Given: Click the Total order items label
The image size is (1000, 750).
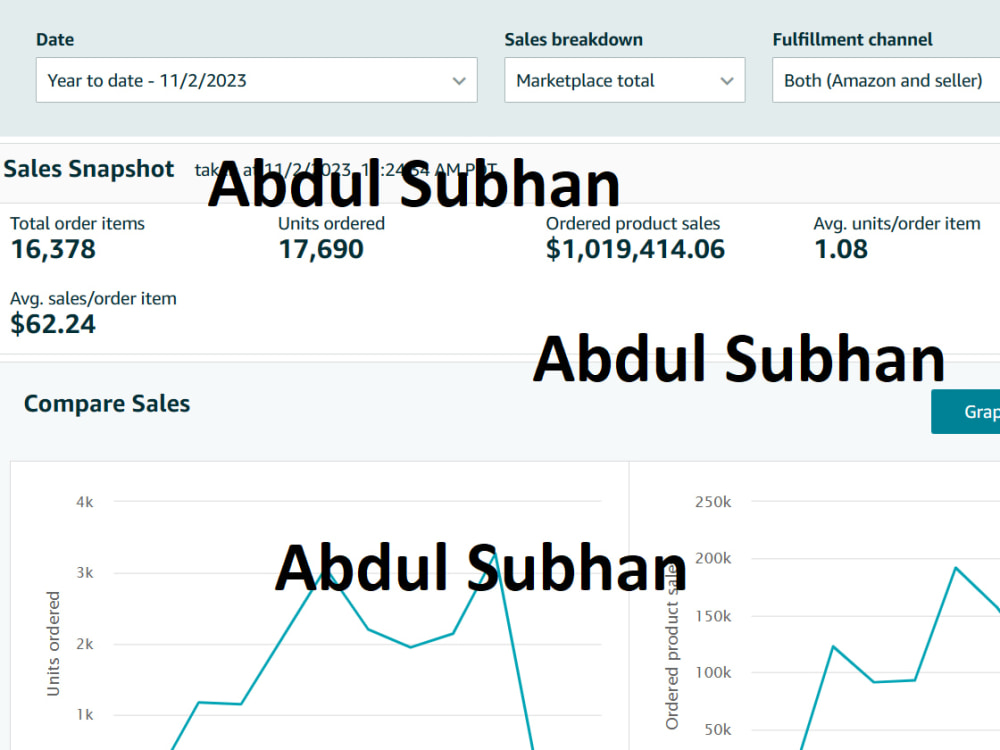Looking at the screenshot, I should 77,223.
